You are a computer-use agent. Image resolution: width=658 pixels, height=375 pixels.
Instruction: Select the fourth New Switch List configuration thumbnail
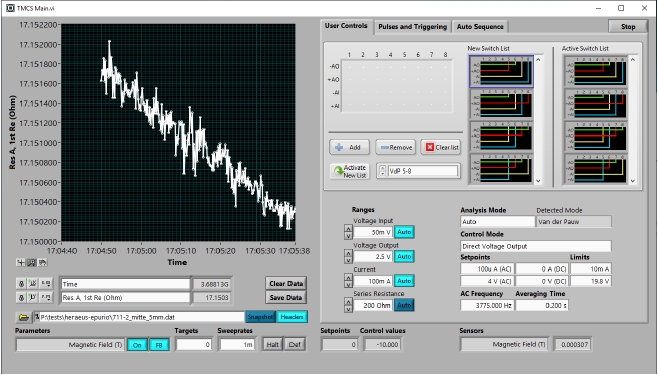point(501,169)
